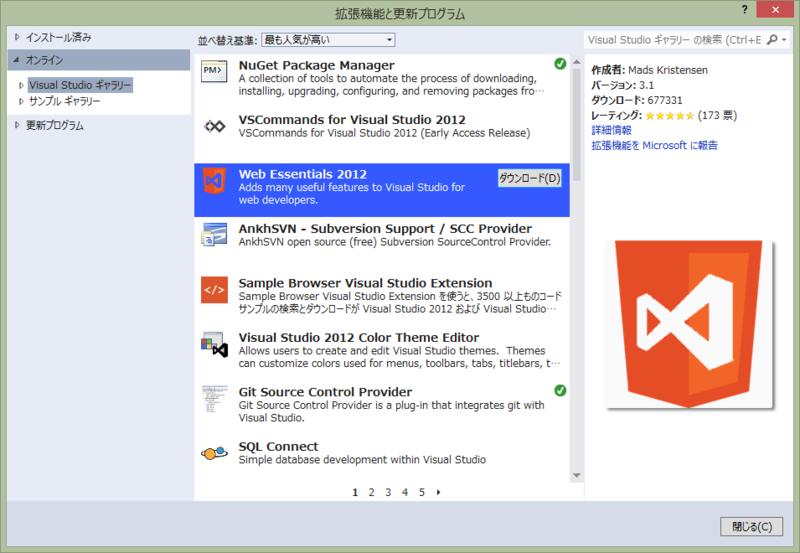Expand the サンプル ギャラリー node
The image size is (800, 553).
point(21,101)
